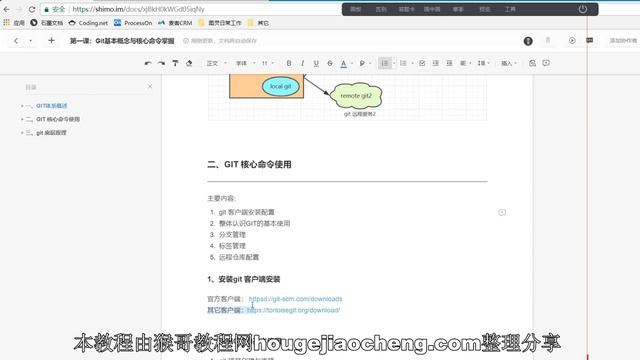
Task: Open the 其它 bookmark folder
Action: coord(258,23)
